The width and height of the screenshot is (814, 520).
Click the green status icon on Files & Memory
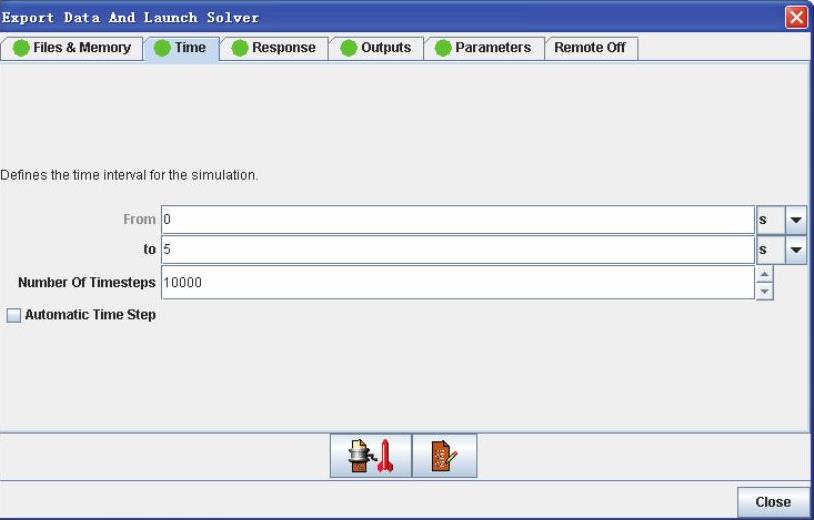pyautogui.click(x=21, y=48)
